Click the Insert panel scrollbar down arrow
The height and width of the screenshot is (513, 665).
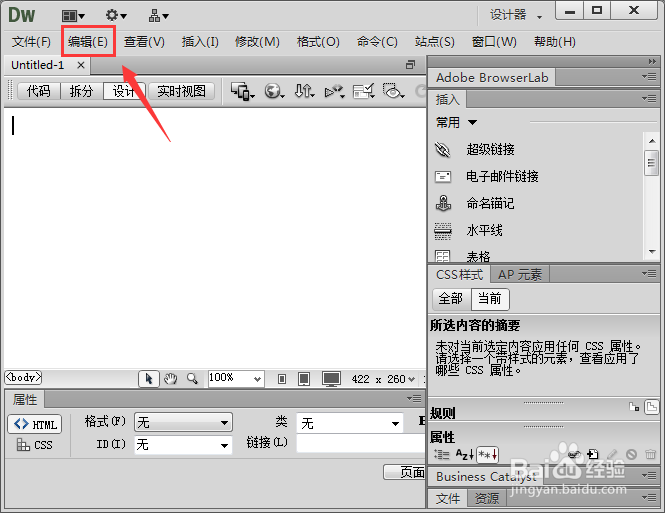click(652, 252)
